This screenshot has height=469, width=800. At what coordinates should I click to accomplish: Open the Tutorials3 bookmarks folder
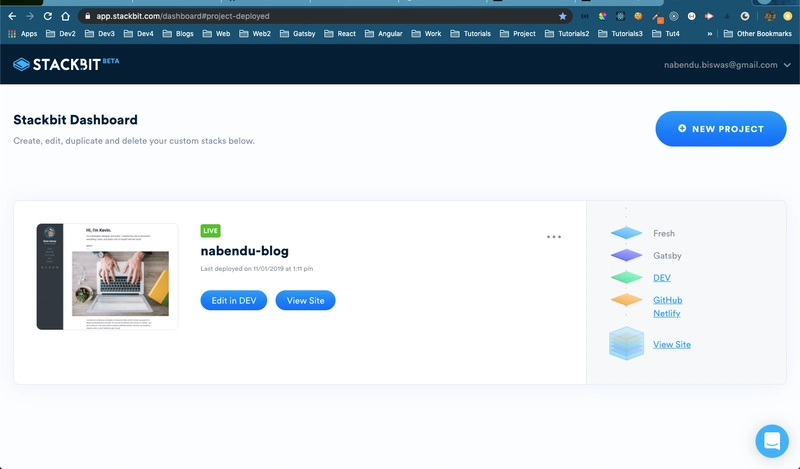[620, 34]
